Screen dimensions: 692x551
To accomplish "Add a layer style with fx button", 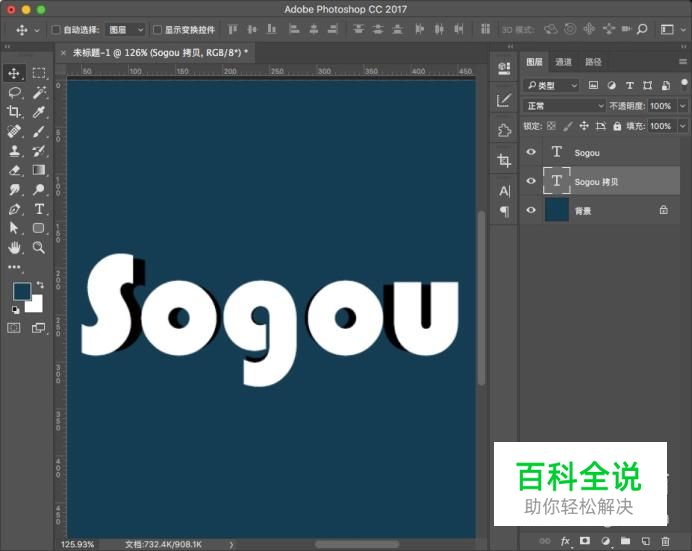I will tap(565, 541).
